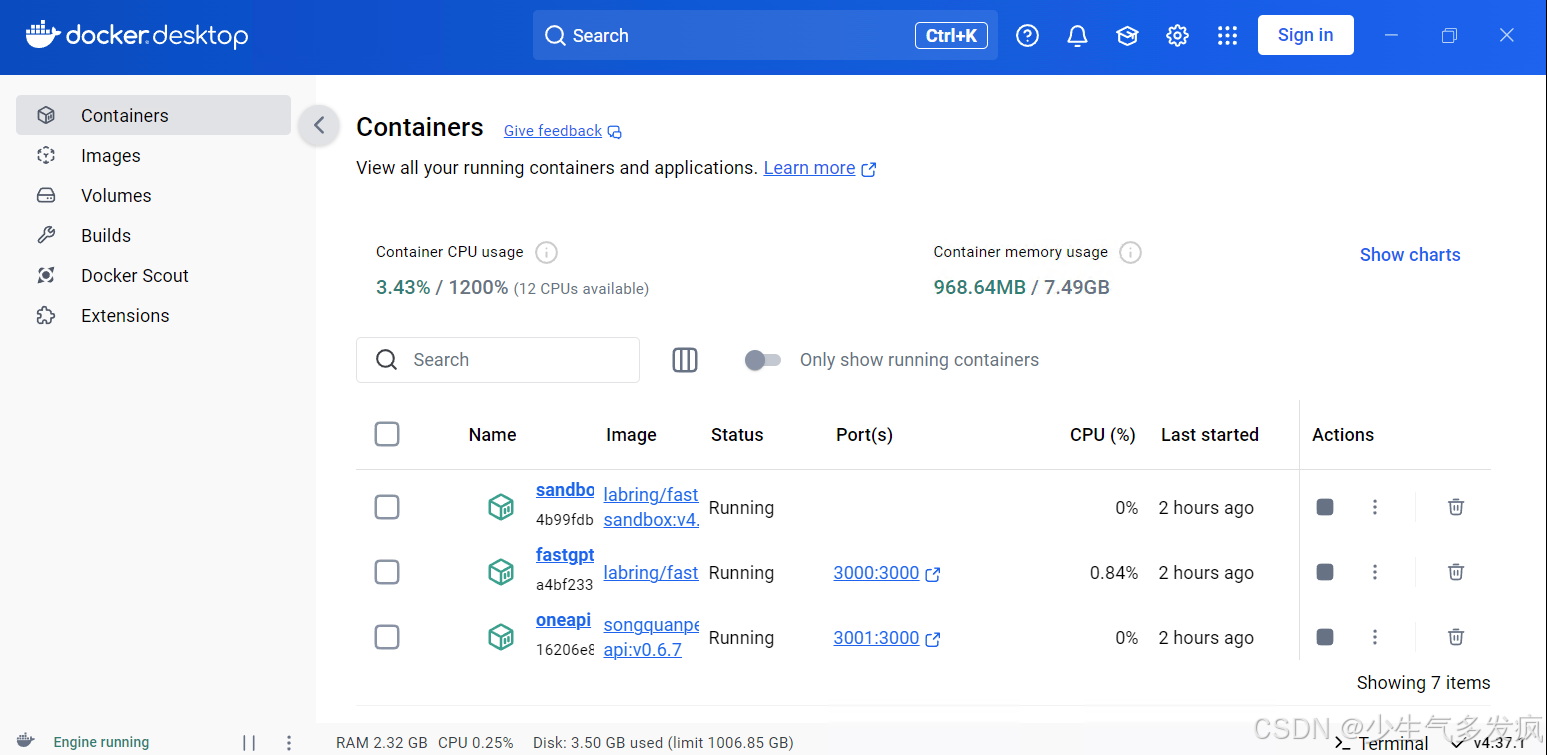
Task: Open the apps grid icon
Action: (x=1227, y=36)
